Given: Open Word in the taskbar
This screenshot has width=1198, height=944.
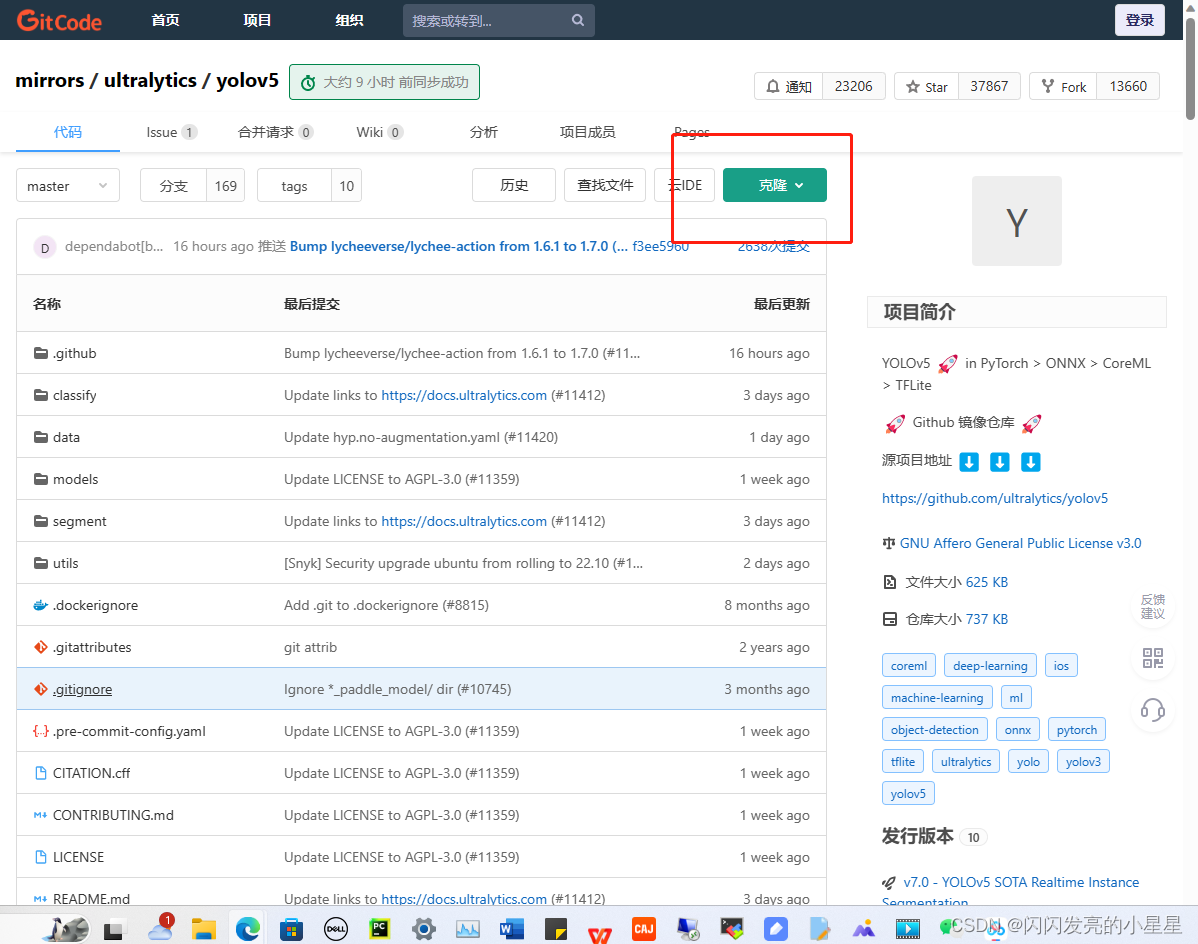Looking at the screenshot, I should point(511,929).
